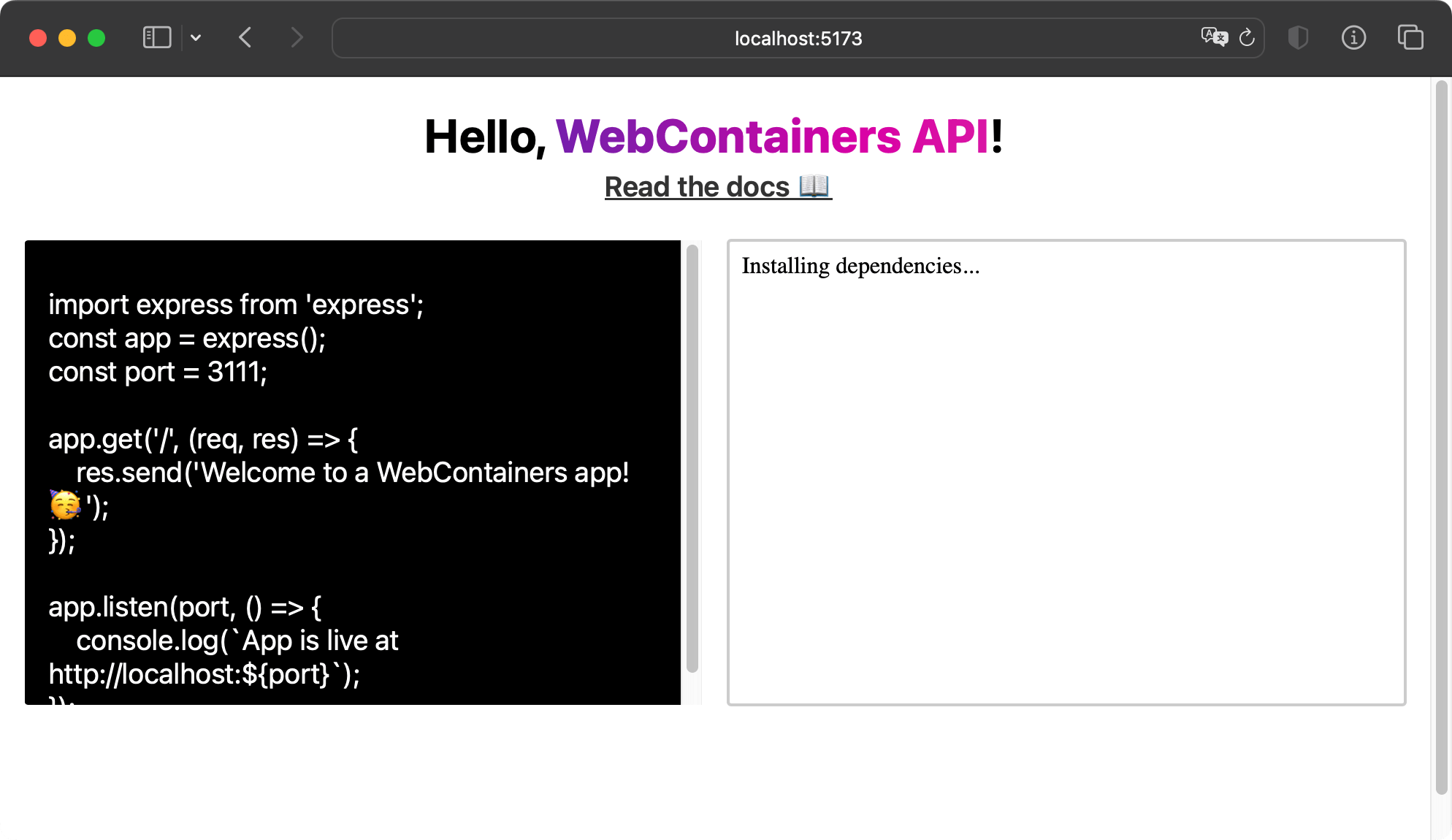Click the localhost:5173 address bar
This screenshot has height=840, width=1452.
coord(798,38)
